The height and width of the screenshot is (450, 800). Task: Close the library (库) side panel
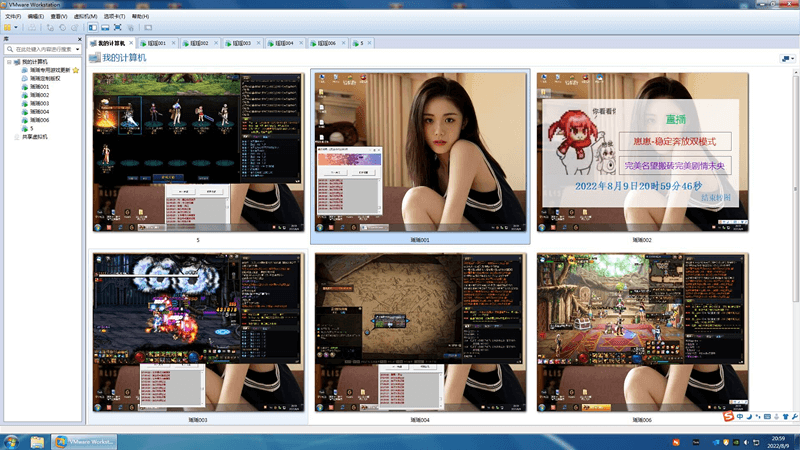pyautogui.click(x=80, y=39)
